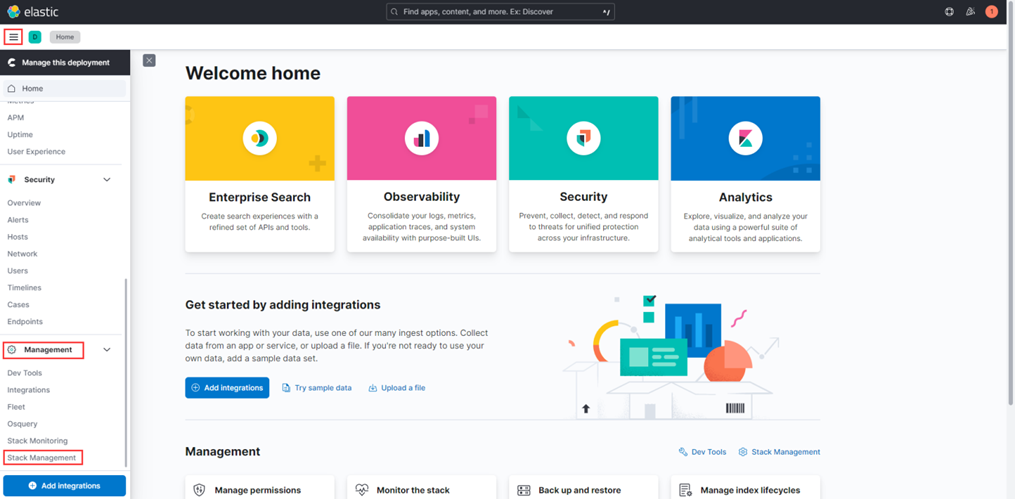Click the Stack Management link in Management section
The height and width of the screenshot is (499, 1015).
tap(779, 452)
